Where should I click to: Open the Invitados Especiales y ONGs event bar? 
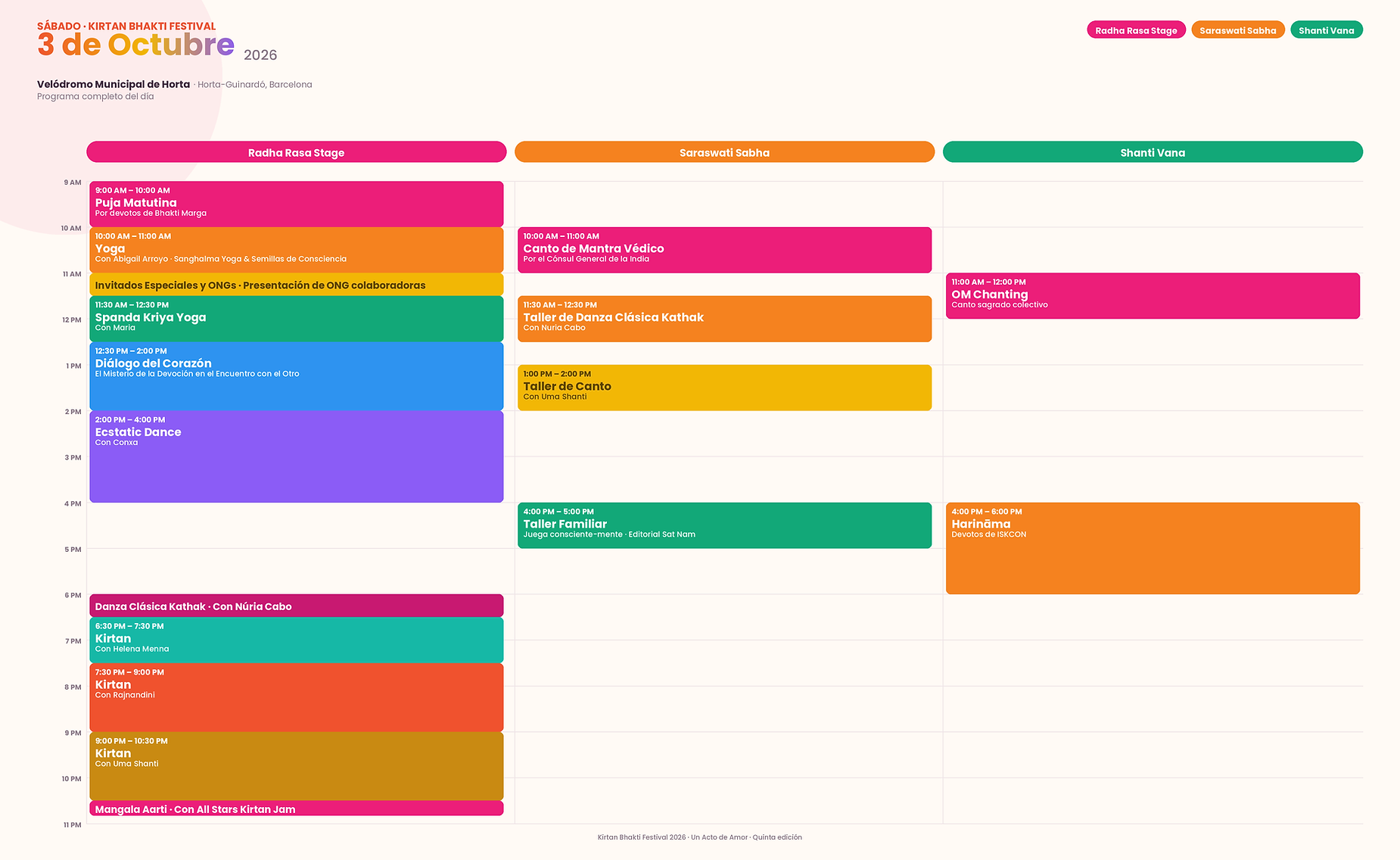[297, 285]
